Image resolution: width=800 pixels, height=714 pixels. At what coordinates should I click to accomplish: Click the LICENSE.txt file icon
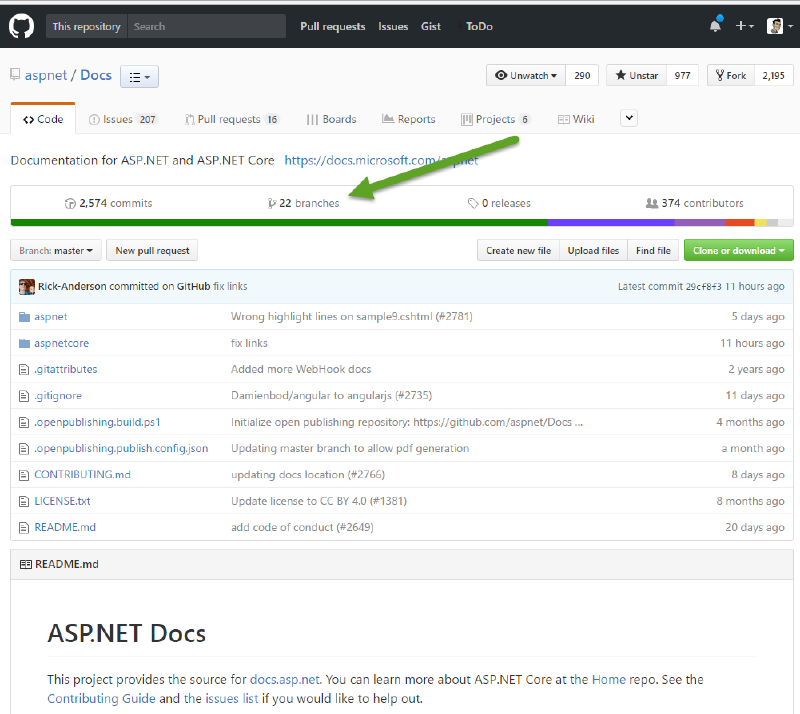[x=24, y=502]
